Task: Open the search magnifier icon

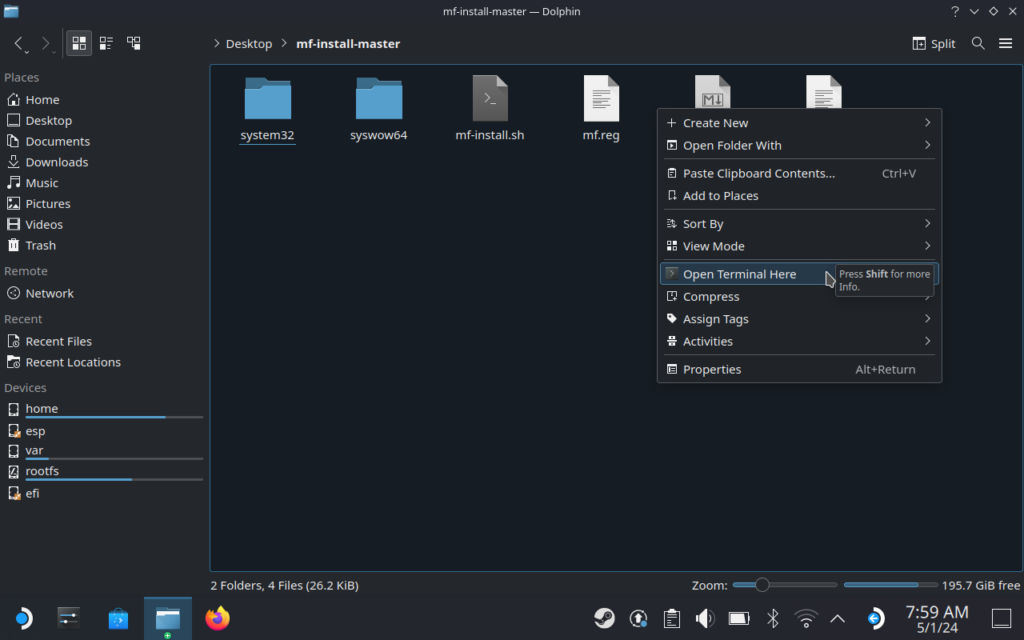Action: coord(978,43)
